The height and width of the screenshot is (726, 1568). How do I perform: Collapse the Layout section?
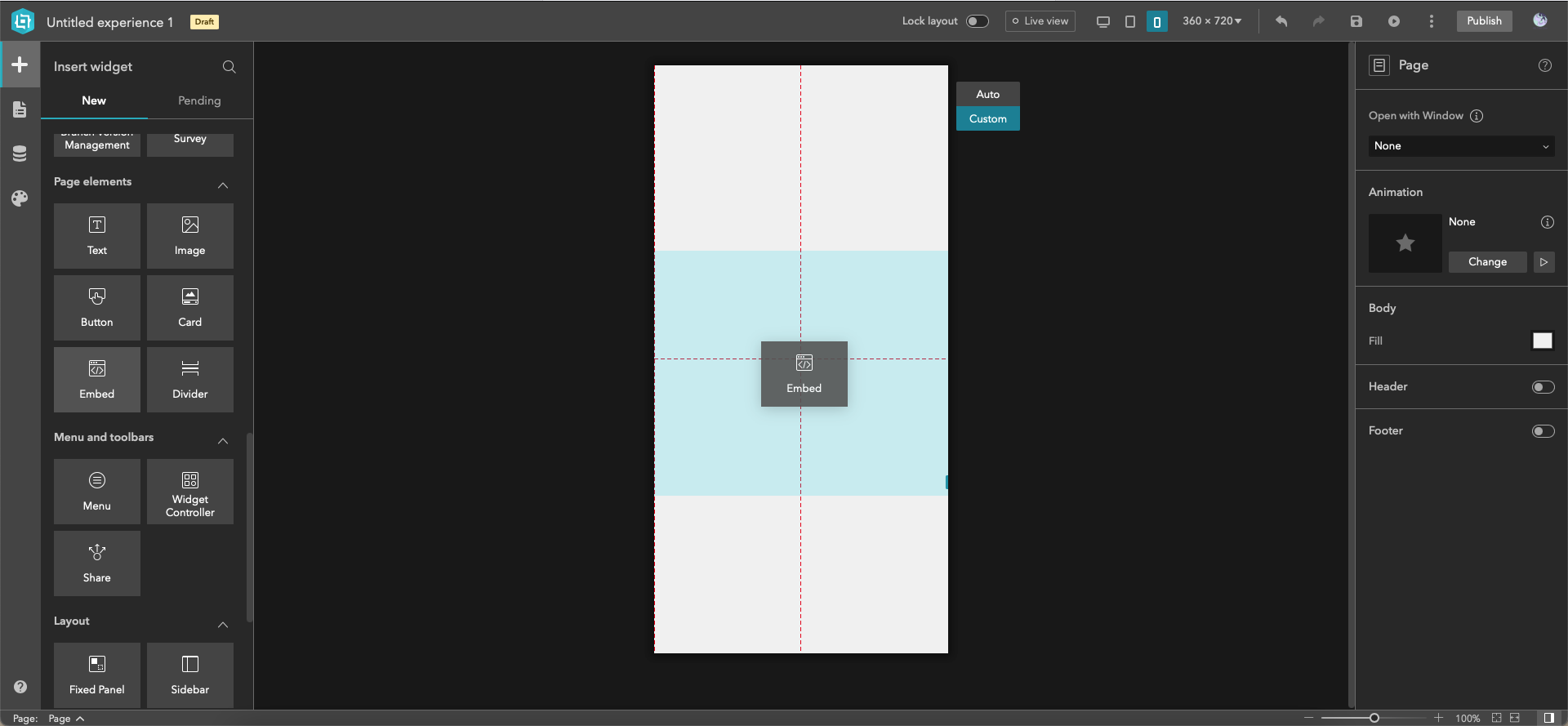[x=223, y=625]
